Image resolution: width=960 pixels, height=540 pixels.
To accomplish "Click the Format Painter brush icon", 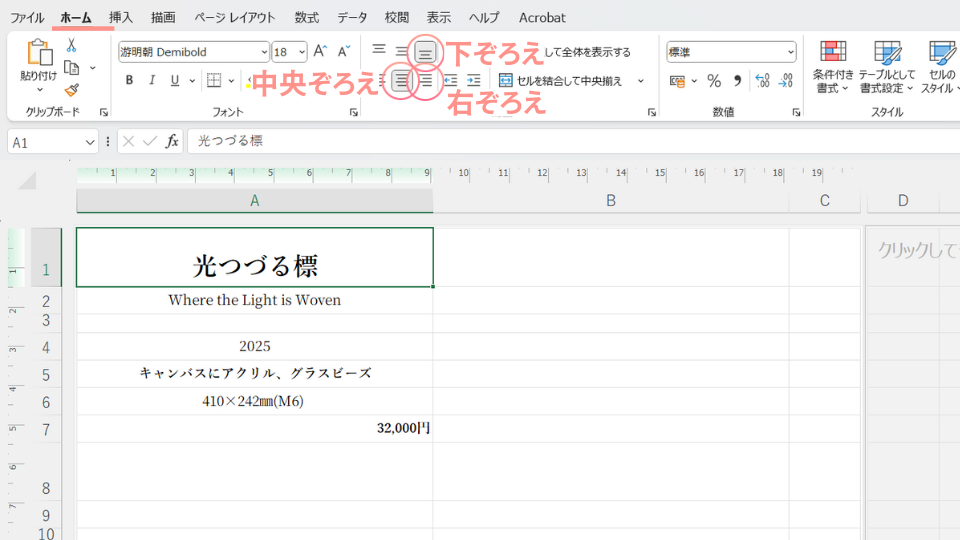I will pyautogui.click(x=72, y=90).
